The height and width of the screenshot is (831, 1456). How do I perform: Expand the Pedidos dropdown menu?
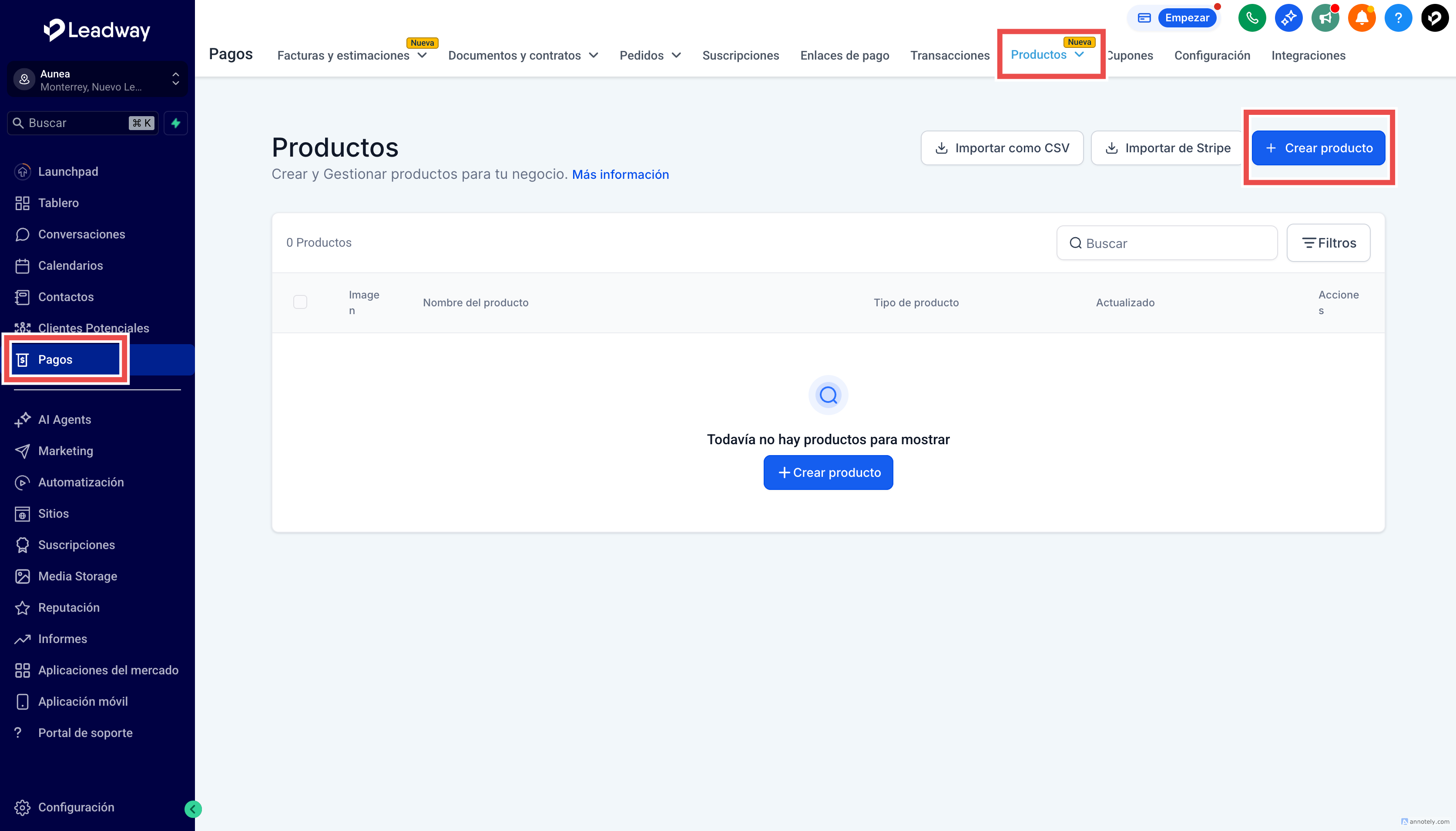[x=650, y=55]
